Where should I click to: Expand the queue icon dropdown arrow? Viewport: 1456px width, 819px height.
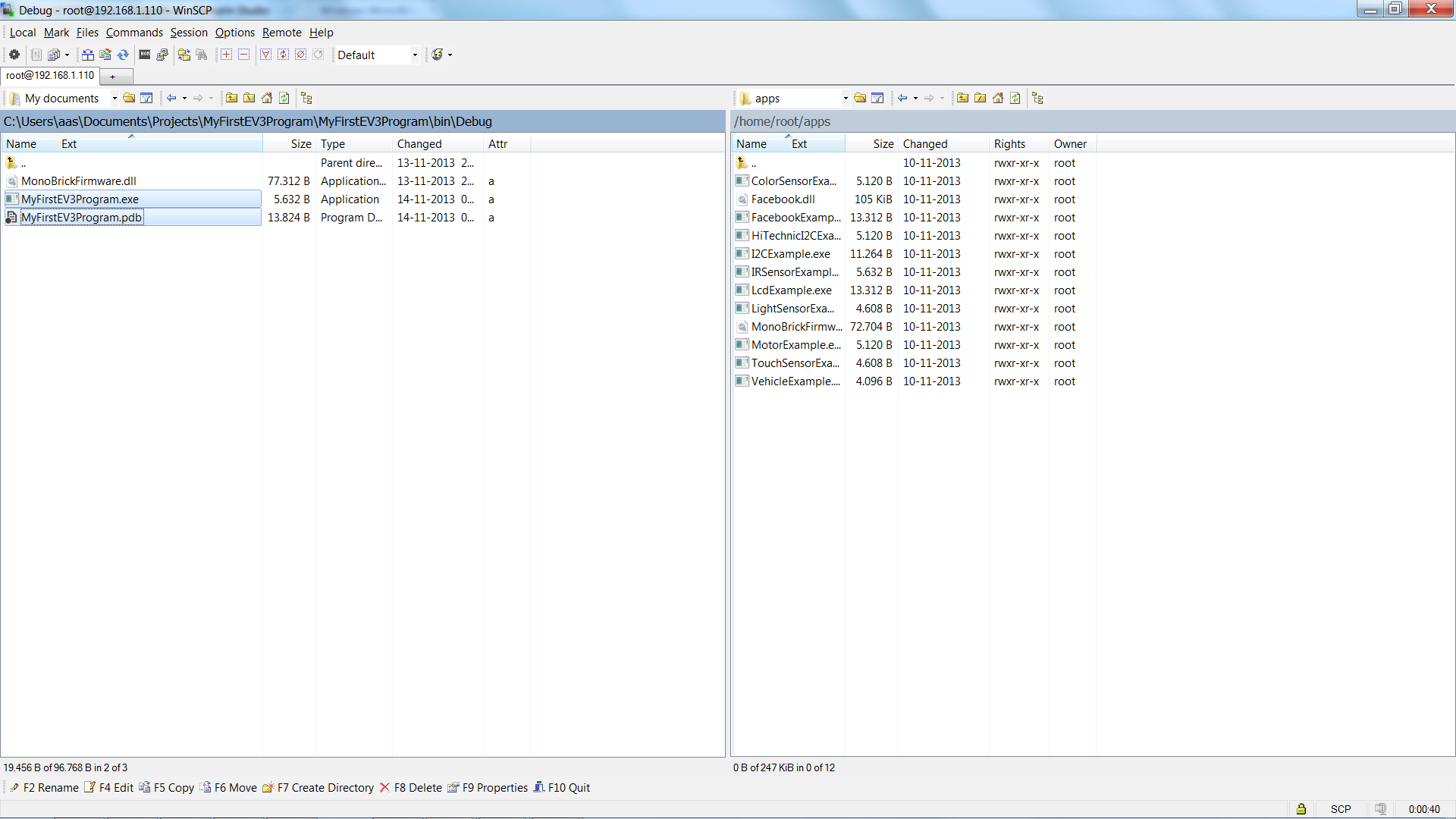pyautogui.click(x=67, y=55)
